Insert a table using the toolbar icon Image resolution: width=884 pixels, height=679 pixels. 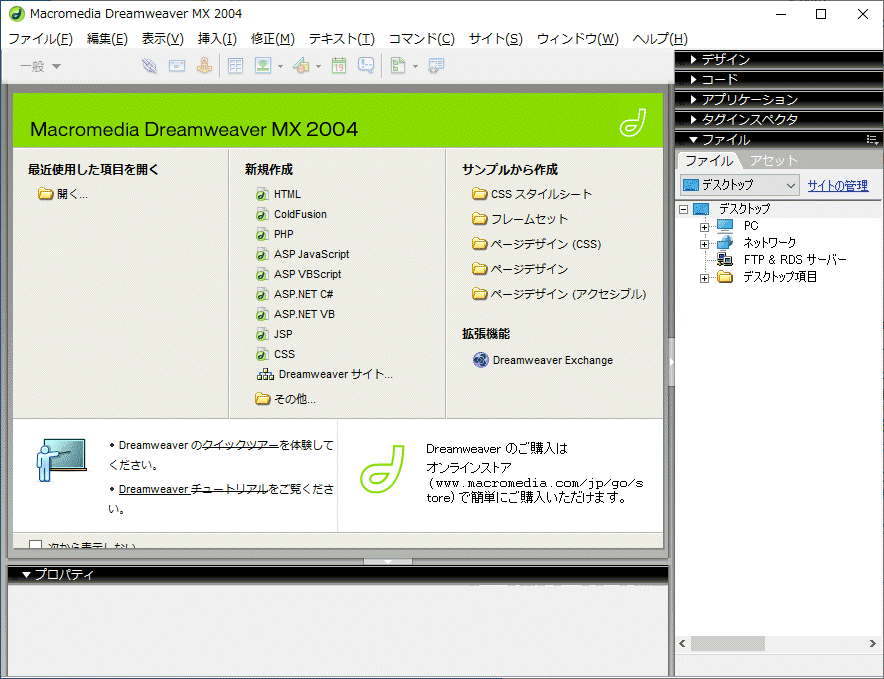tap(235, 65)
